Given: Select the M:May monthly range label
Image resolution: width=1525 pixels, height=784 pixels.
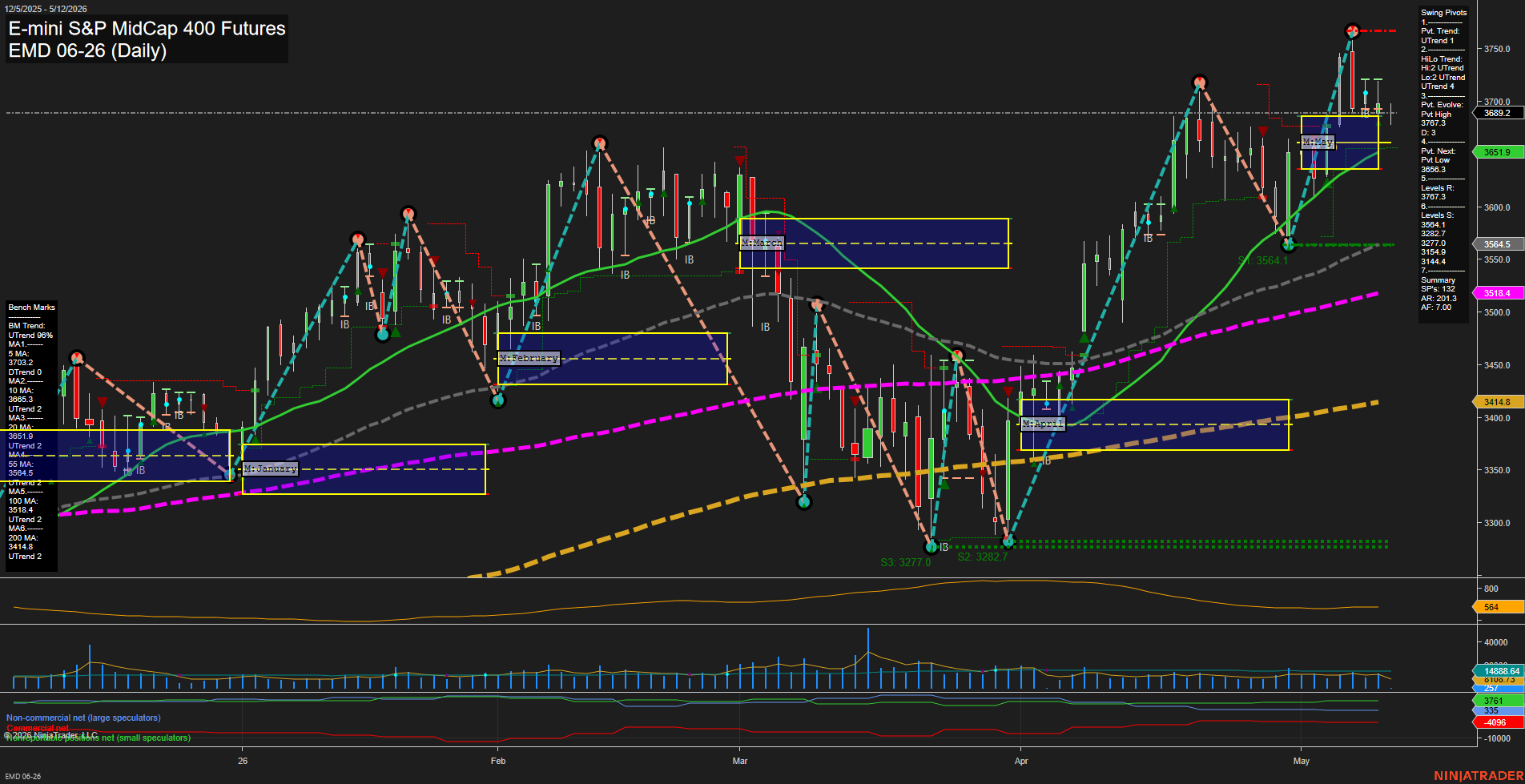Looking at the screenshot, I should coord(1318,142).
